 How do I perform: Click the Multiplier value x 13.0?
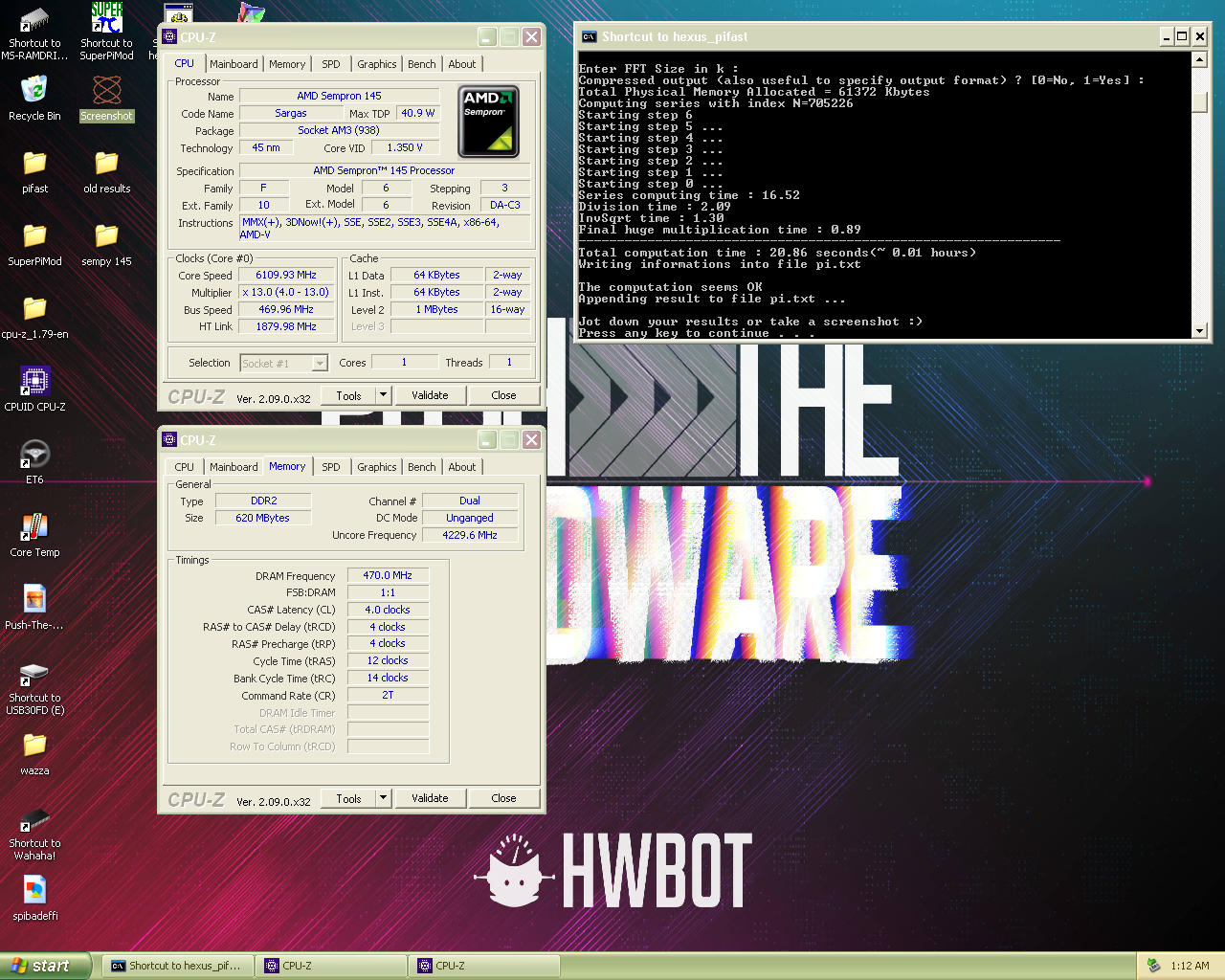[x=285, y=292]
